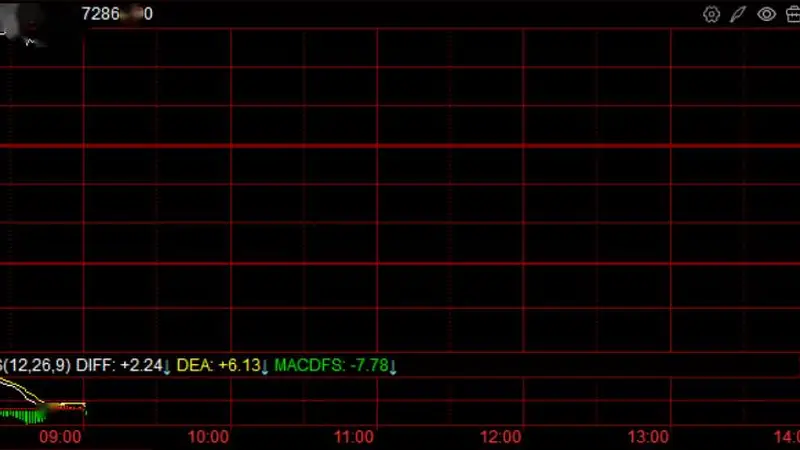
Task: Click the 10:00 time axis label
Action: tap(208, 437)
